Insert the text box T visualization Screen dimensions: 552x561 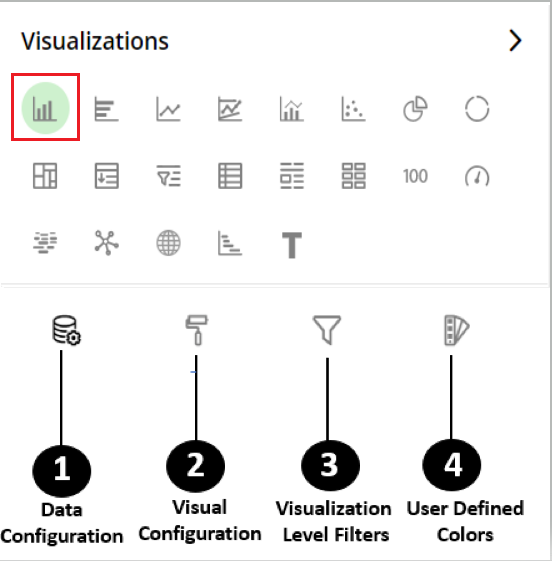click(292, 245)
